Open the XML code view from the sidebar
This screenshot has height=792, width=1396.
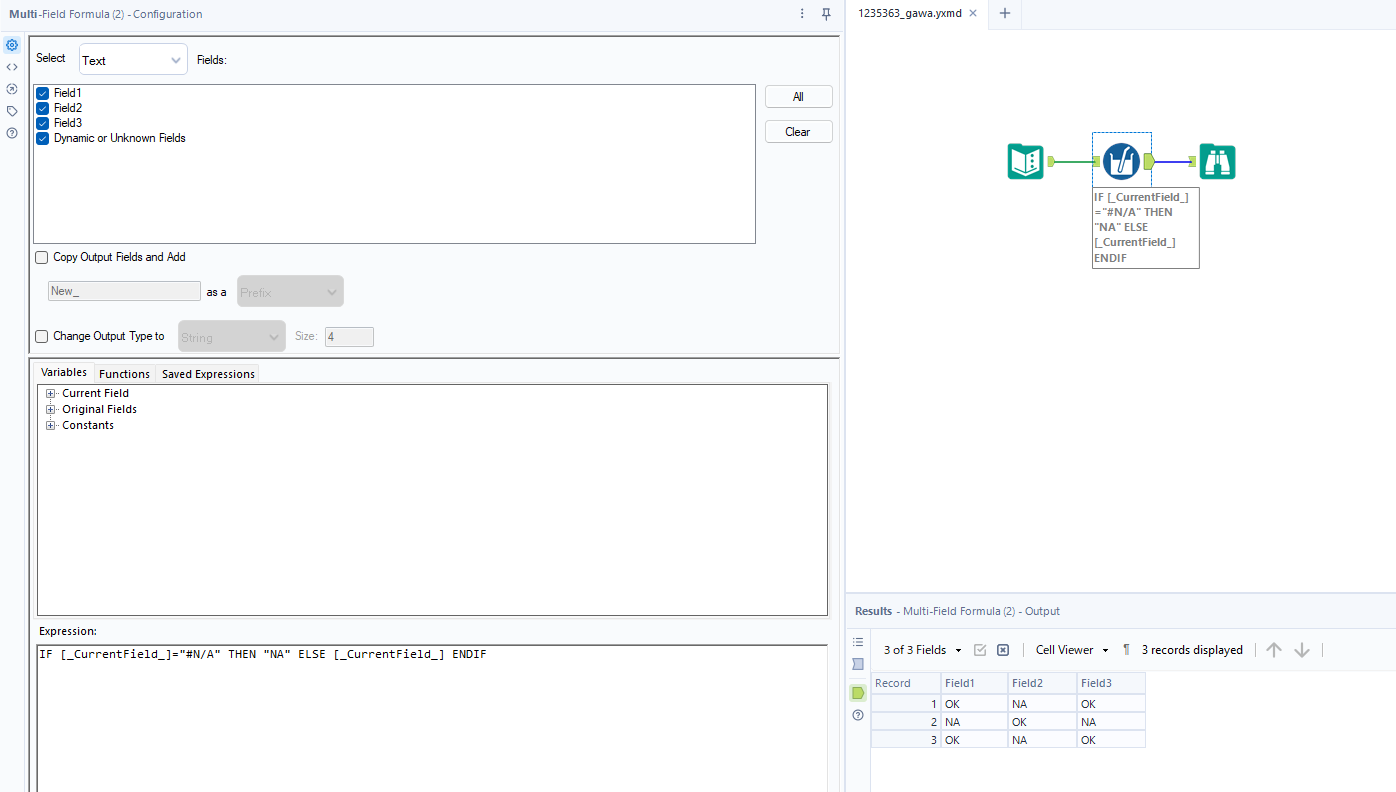point(11,66)
